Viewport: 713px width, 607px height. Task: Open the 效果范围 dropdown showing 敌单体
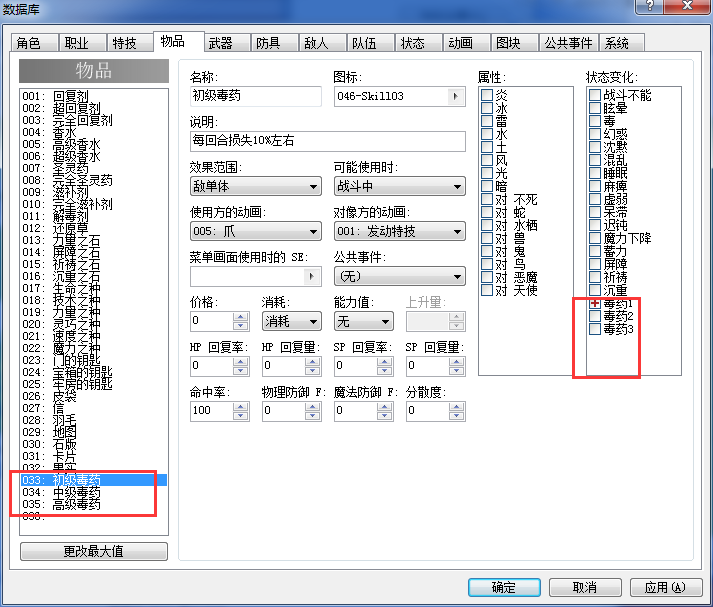pos(256,186)
